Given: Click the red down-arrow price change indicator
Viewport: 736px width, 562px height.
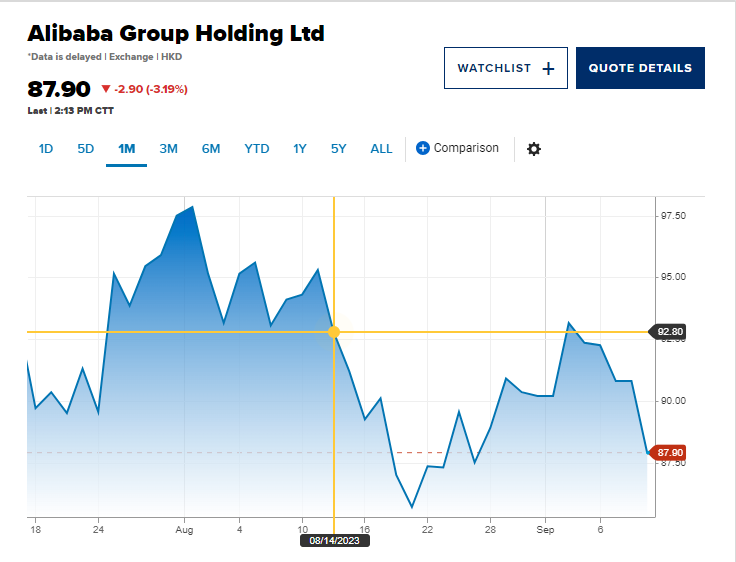Looking at the screenshot, I should pyautogui.click(x=106, y=89).
